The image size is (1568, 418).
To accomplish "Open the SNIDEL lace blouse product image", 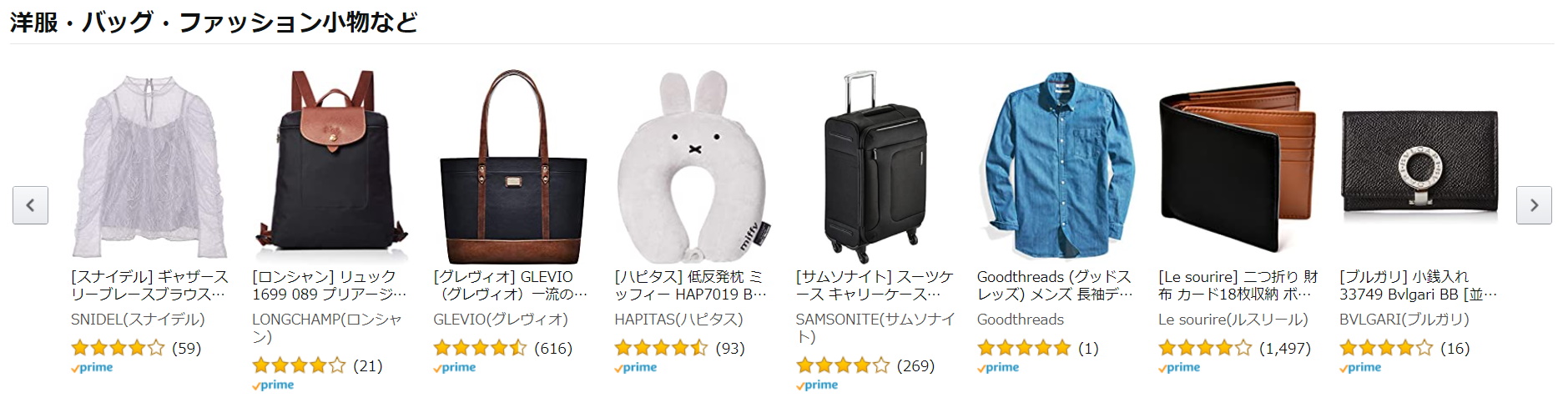I will (x=149, y=167).
